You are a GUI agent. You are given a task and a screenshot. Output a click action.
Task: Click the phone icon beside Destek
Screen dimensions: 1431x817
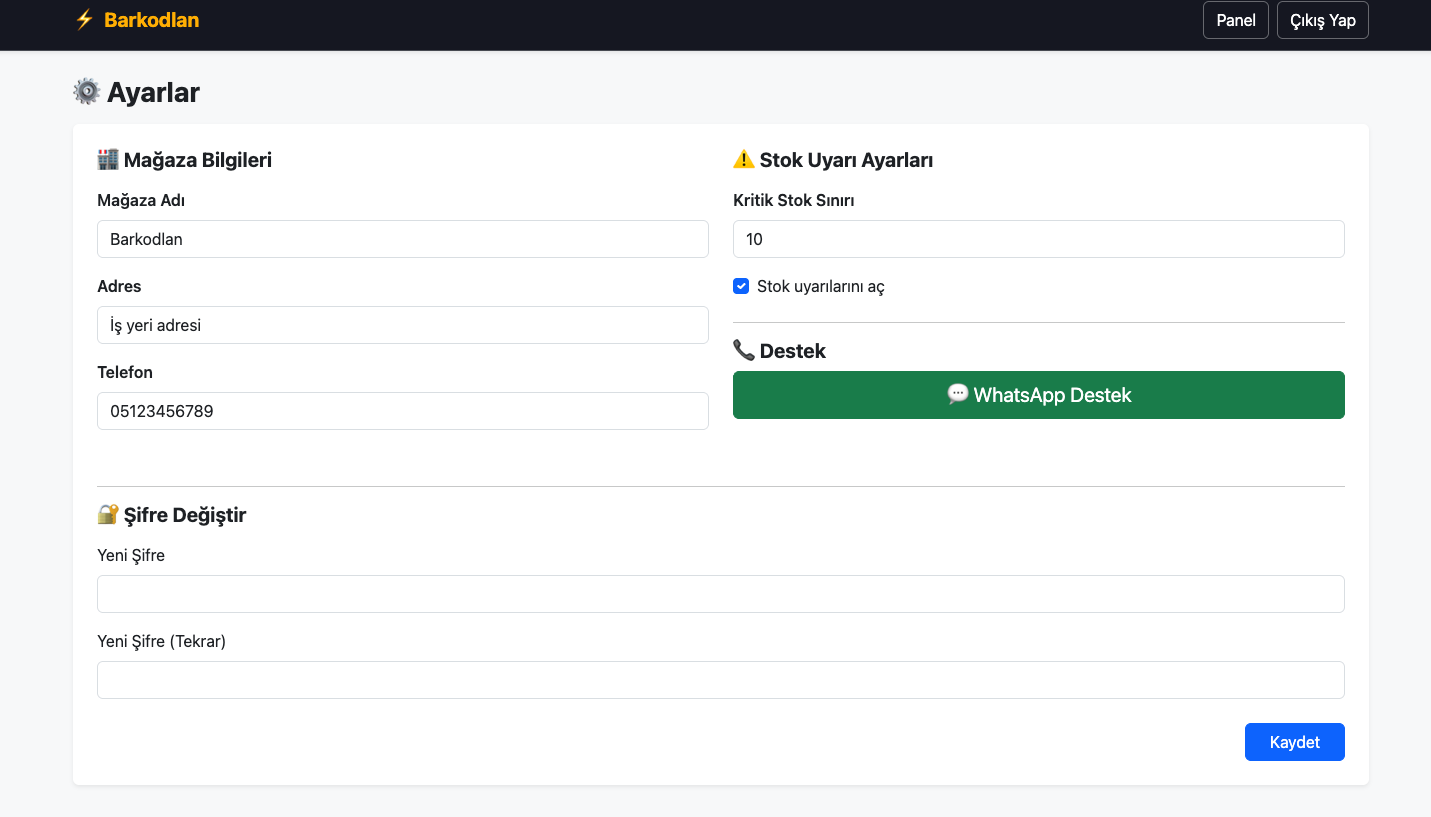coord(744,350)
